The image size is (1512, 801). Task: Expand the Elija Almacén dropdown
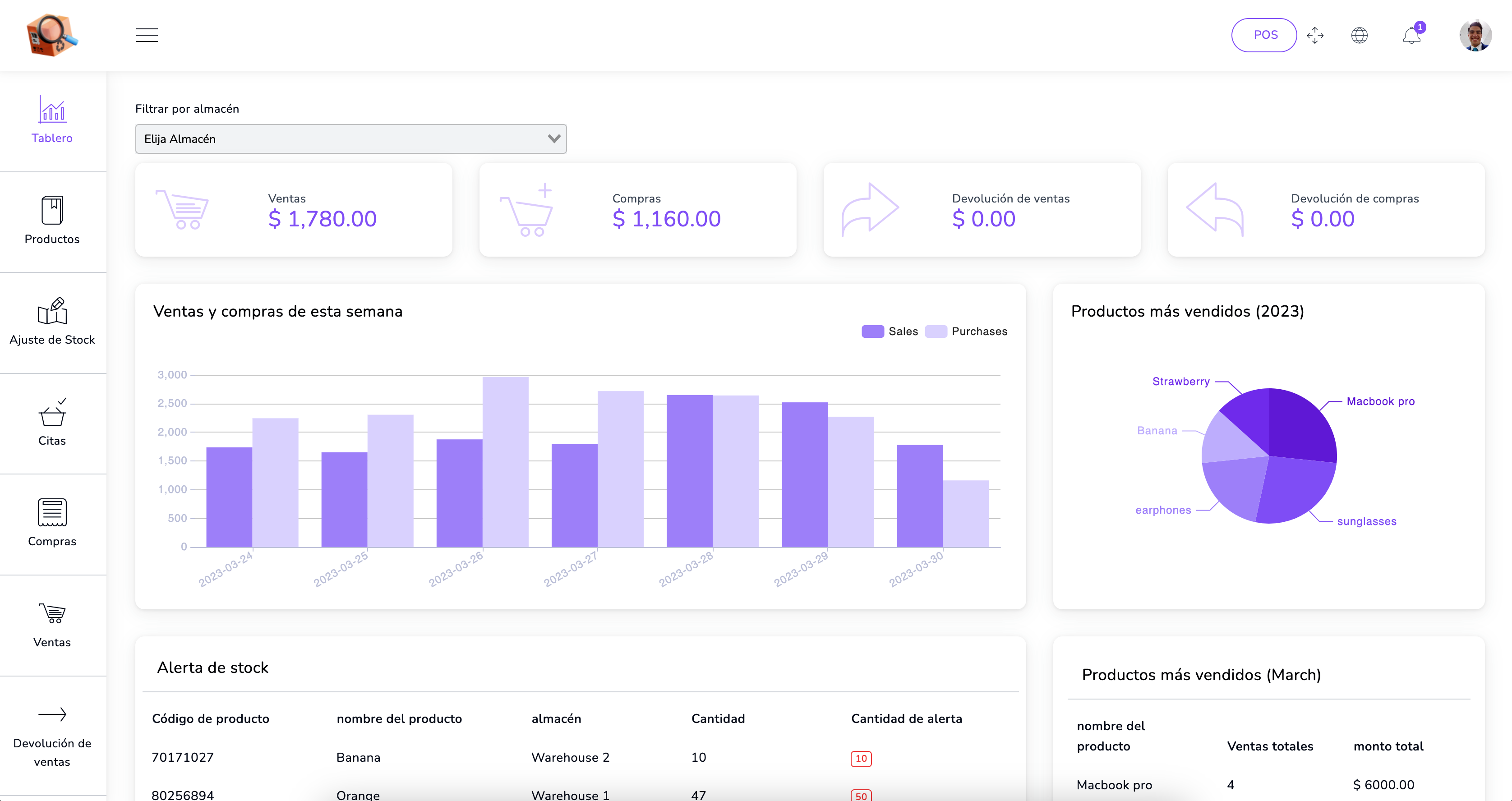(350, 139)
